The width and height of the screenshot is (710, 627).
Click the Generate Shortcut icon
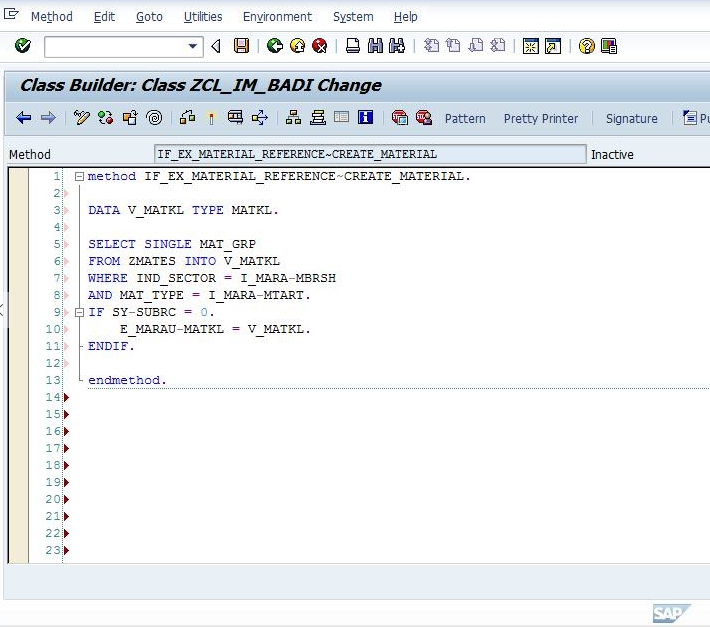[x=553, y=46]
